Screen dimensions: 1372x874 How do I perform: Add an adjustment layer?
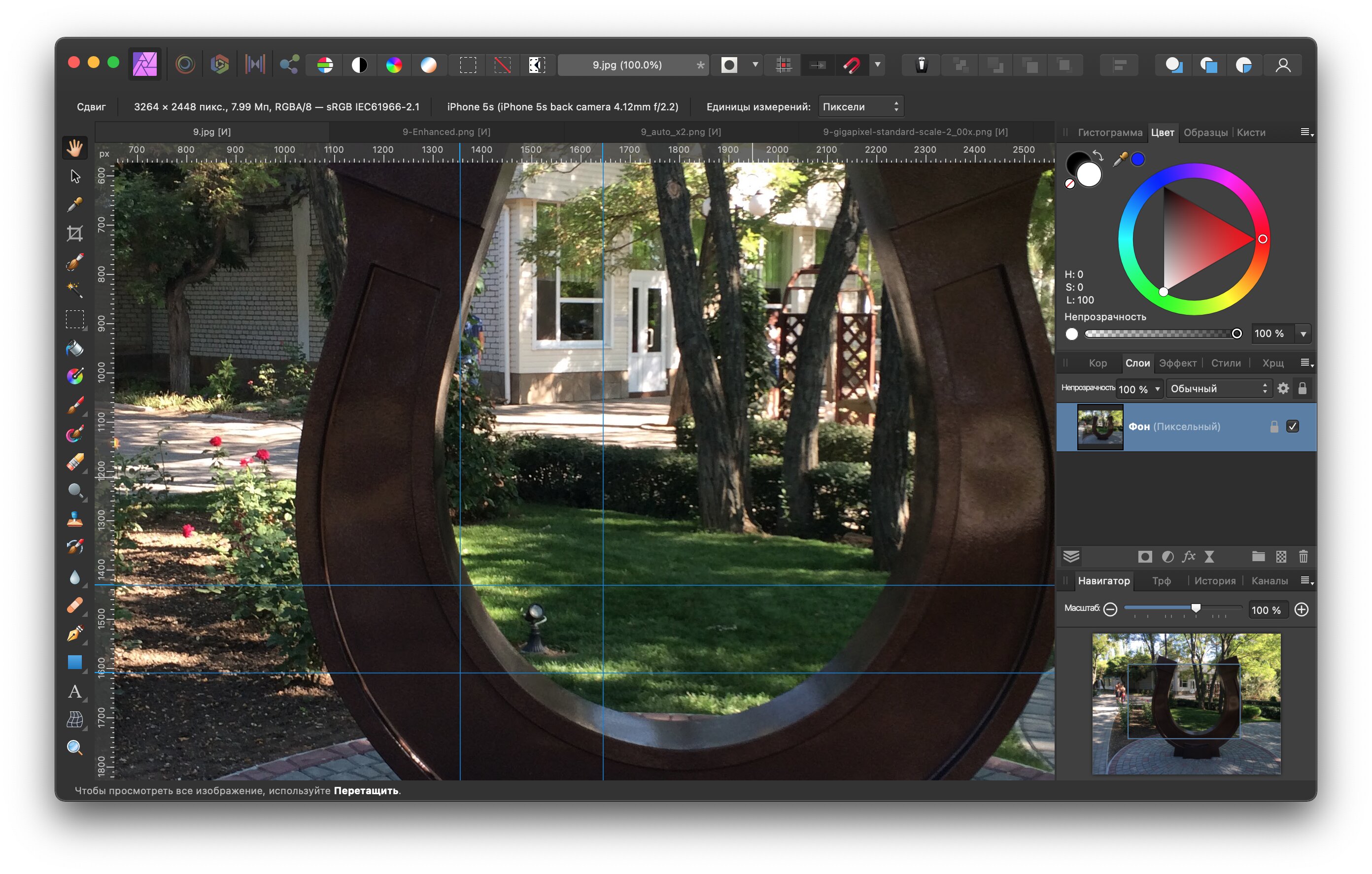pyautogui.click(x=1167, y=557)
